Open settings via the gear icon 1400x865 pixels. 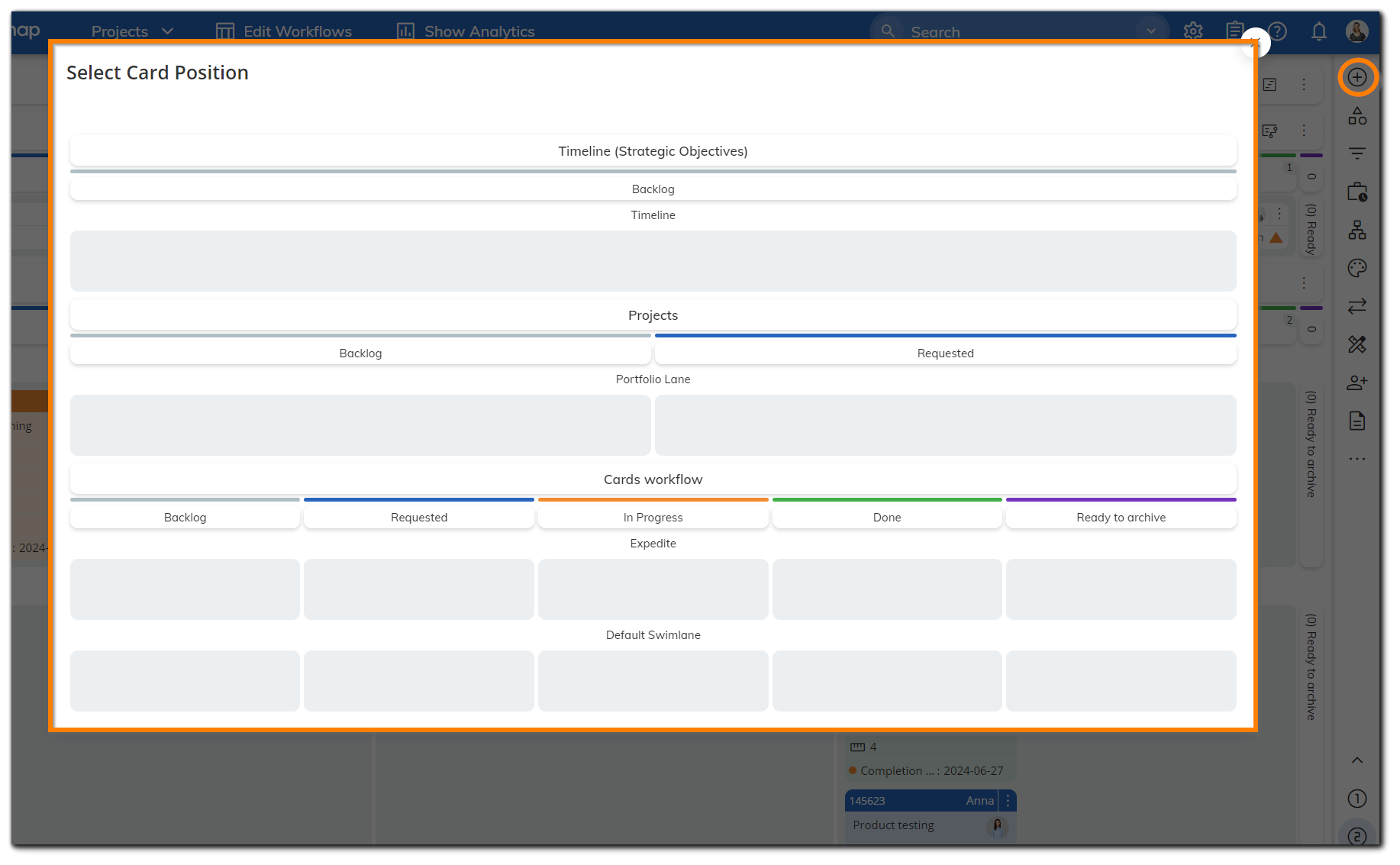coord(1192,31)
